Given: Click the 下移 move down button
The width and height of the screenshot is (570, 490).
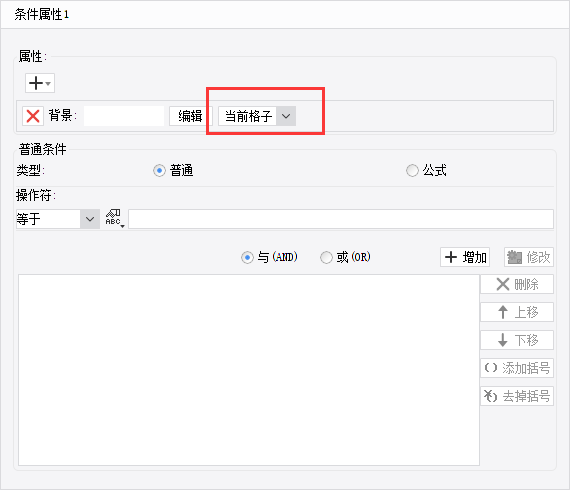Looking at the screenshot, I should pyautogui.click(x=517, y=340).
